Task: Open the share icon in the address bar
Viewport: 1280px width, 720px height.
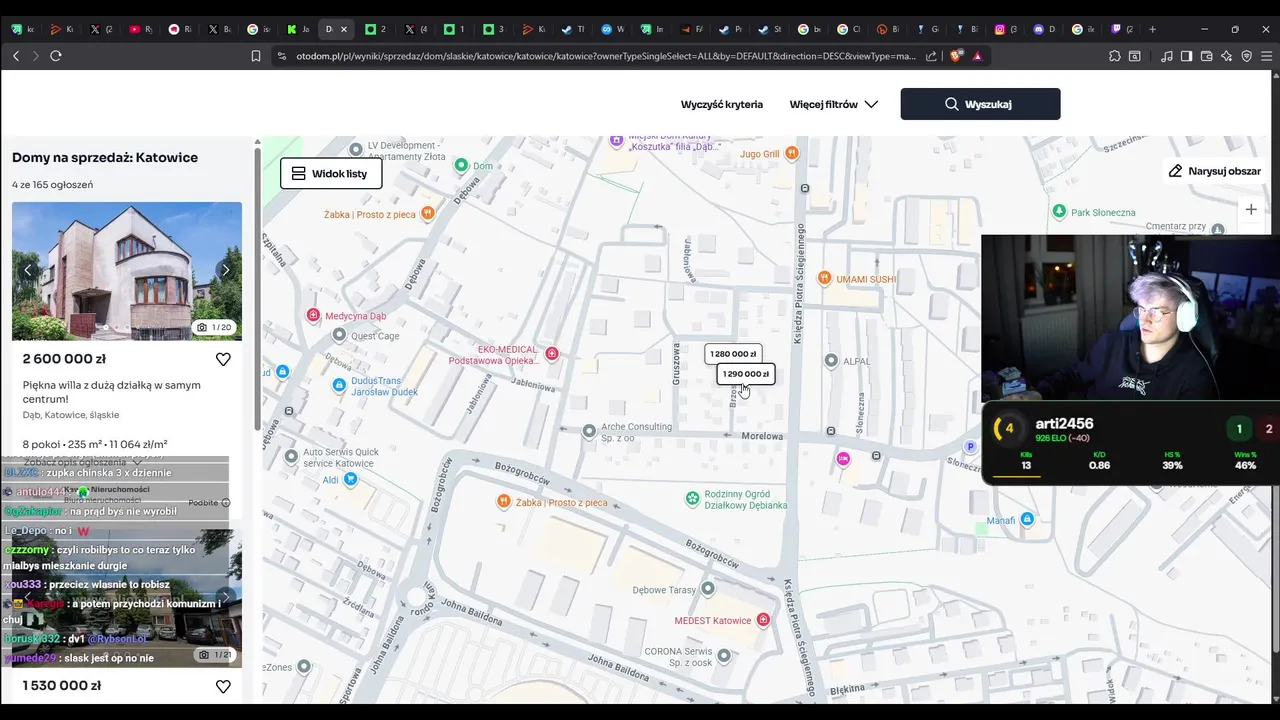Action: point(932,56)
